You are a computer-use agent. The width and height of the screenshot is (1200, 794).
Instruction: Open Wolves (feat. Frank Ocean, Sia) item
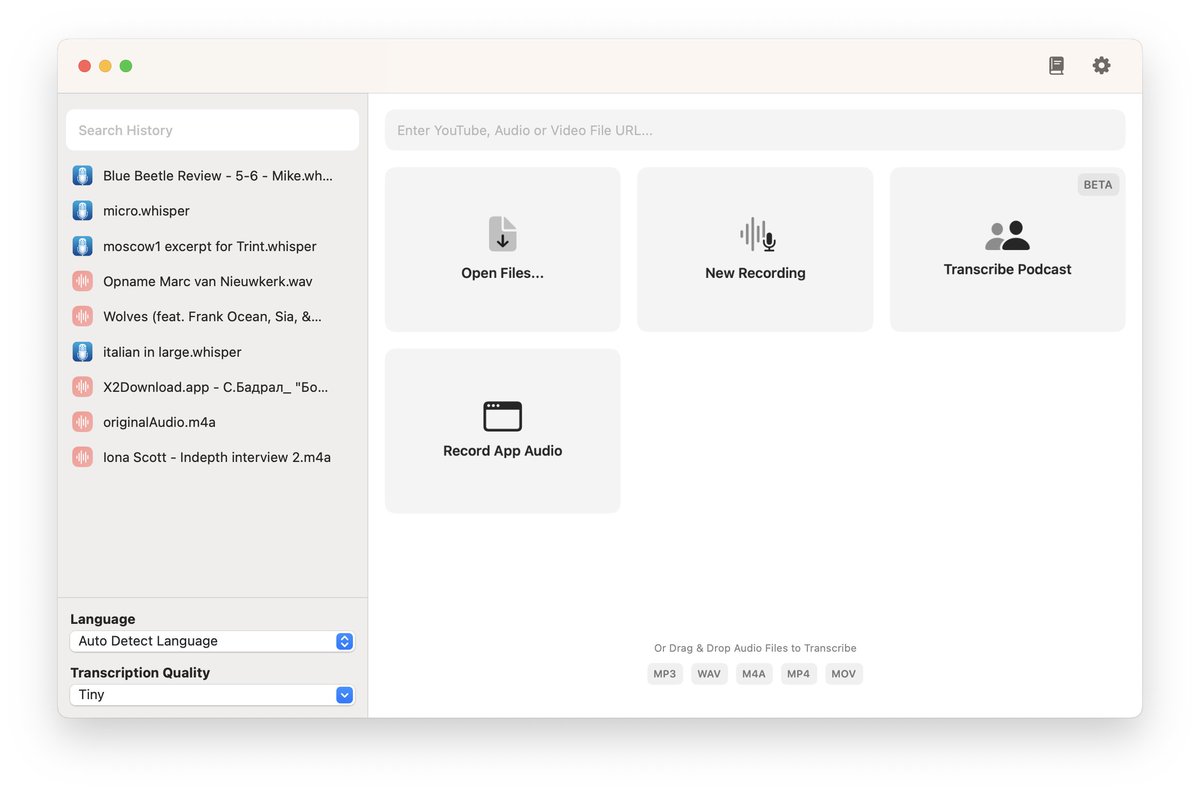coord(212,317)
